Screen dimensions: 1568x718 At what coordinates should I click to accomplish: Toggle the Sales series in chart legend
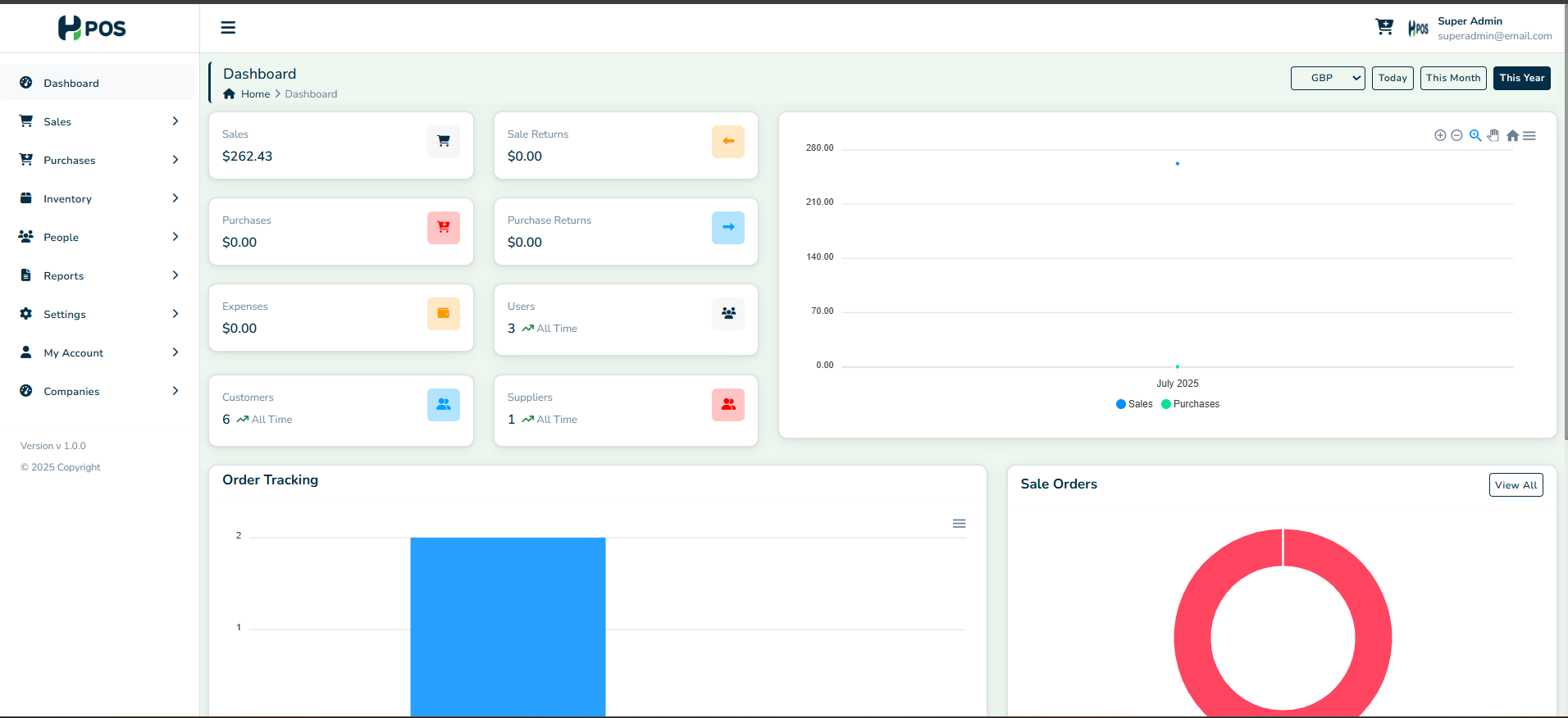(1134, 404)
